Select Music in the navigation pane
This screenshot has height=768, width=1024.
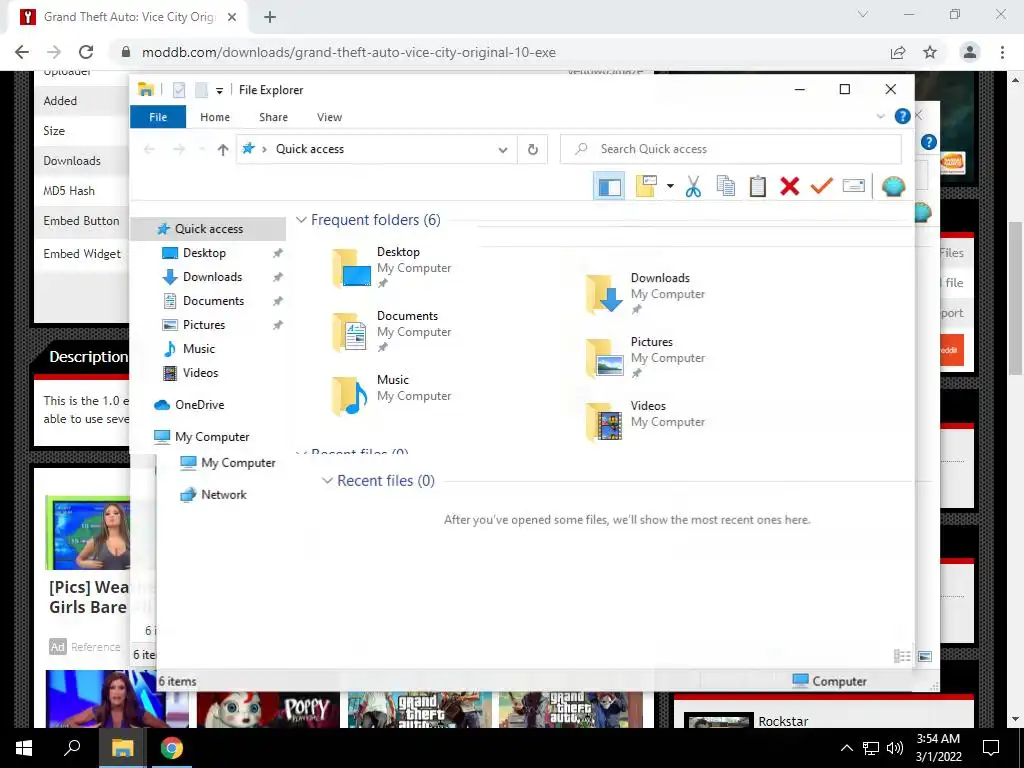(x=199, y=349)
